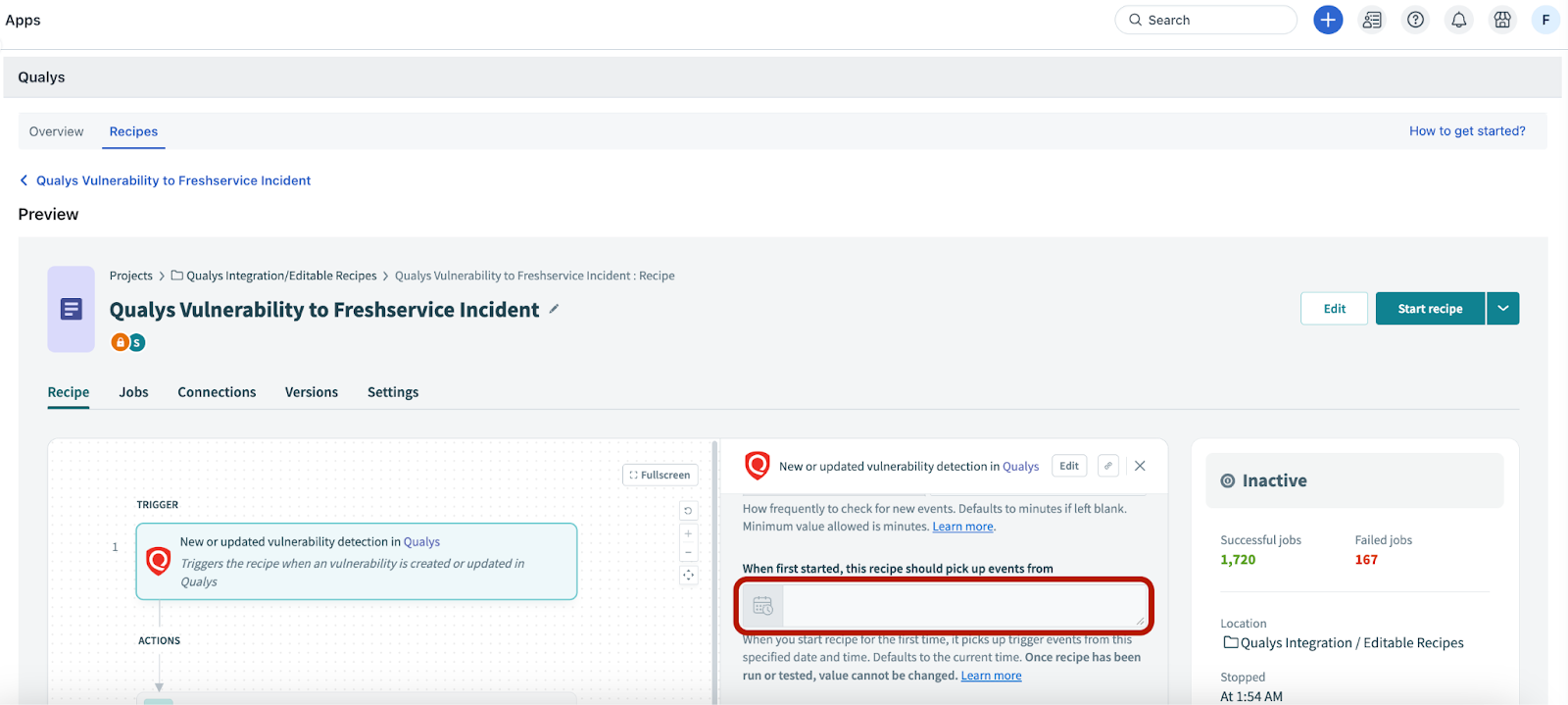Click the Fullscreen button on the canvas
1568x705 pixels.
point(661,475)
